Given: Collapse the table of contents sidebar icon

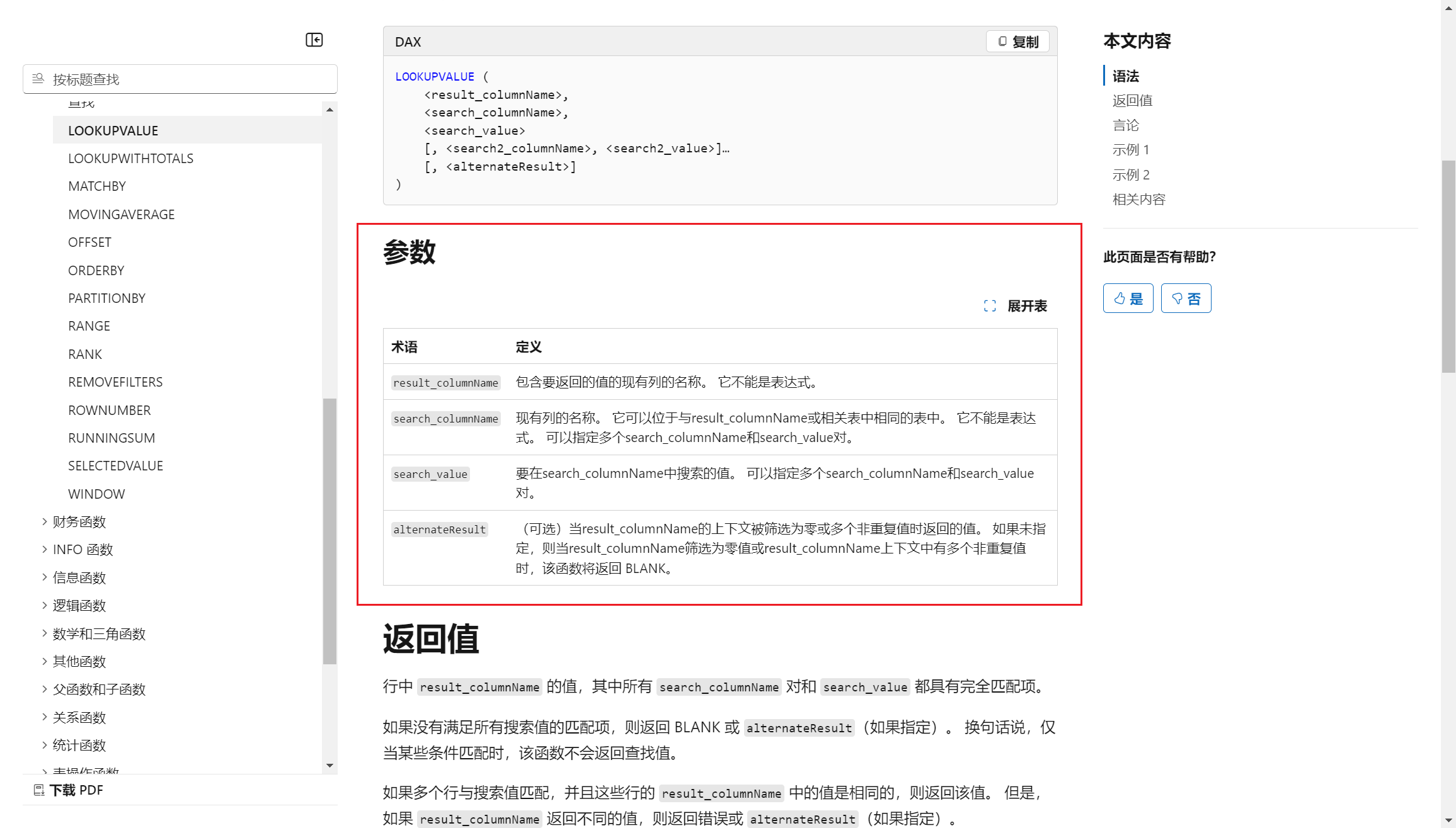Looking at the screenshot, I should pyautogui.click(x=314, y=40).
